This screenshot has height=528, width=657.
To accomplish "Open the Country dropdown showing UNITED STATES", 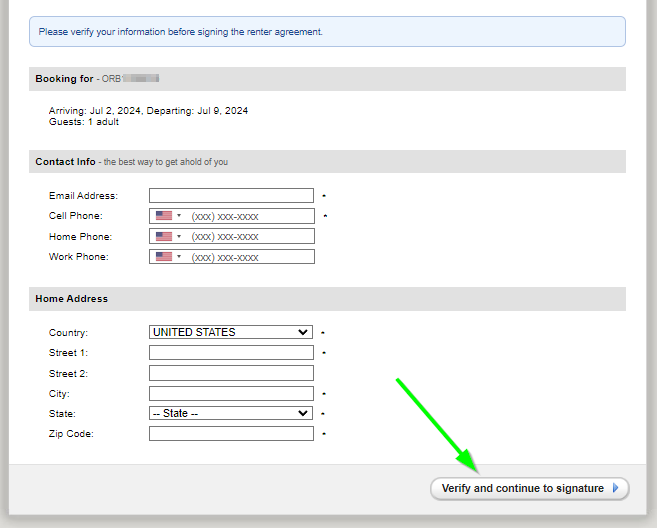I will [x=230, y=332].
